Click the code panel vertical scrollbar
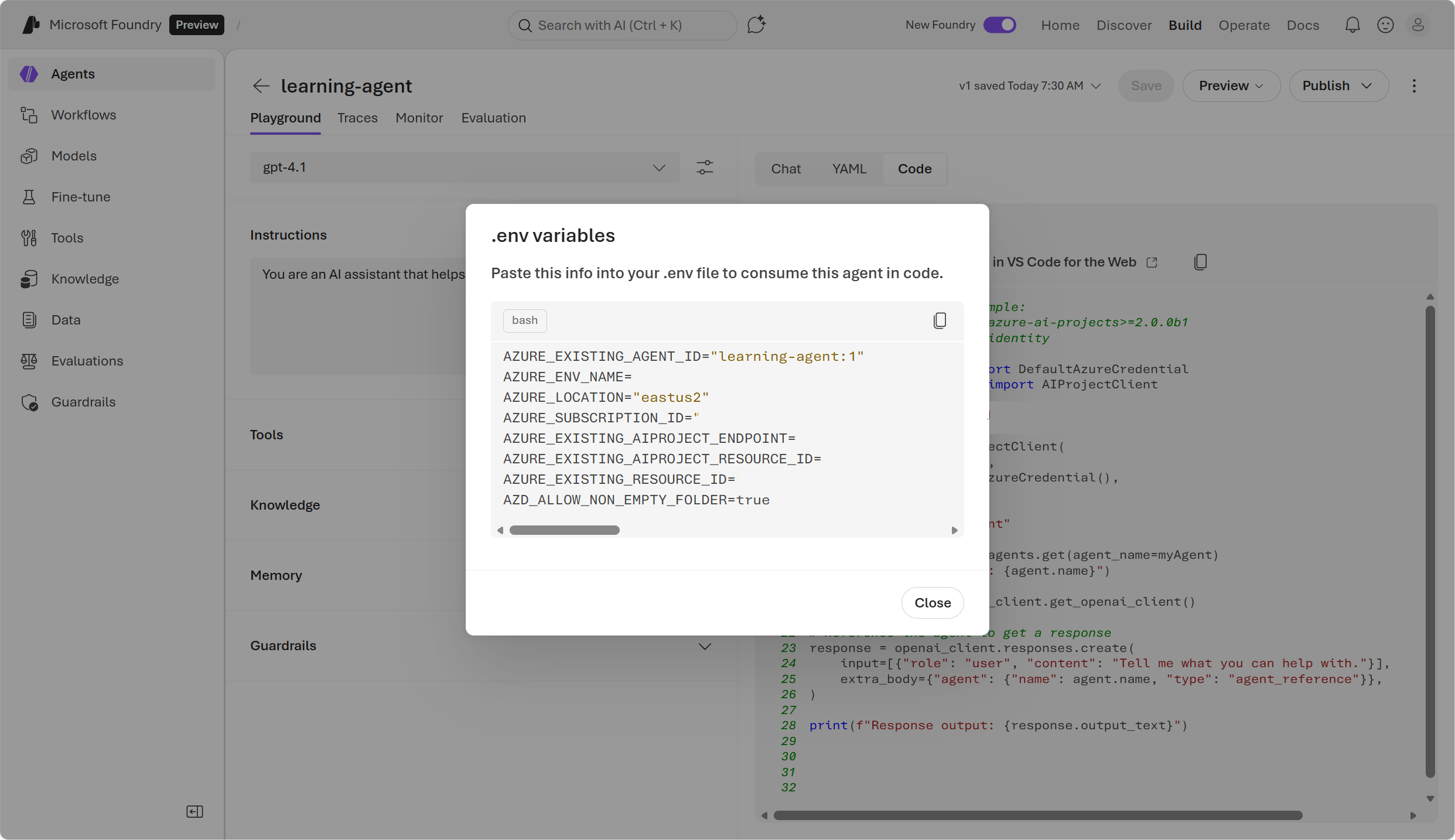This screenshot has height=840, width=1455. pyautogui.click(x=1430, y=542)
